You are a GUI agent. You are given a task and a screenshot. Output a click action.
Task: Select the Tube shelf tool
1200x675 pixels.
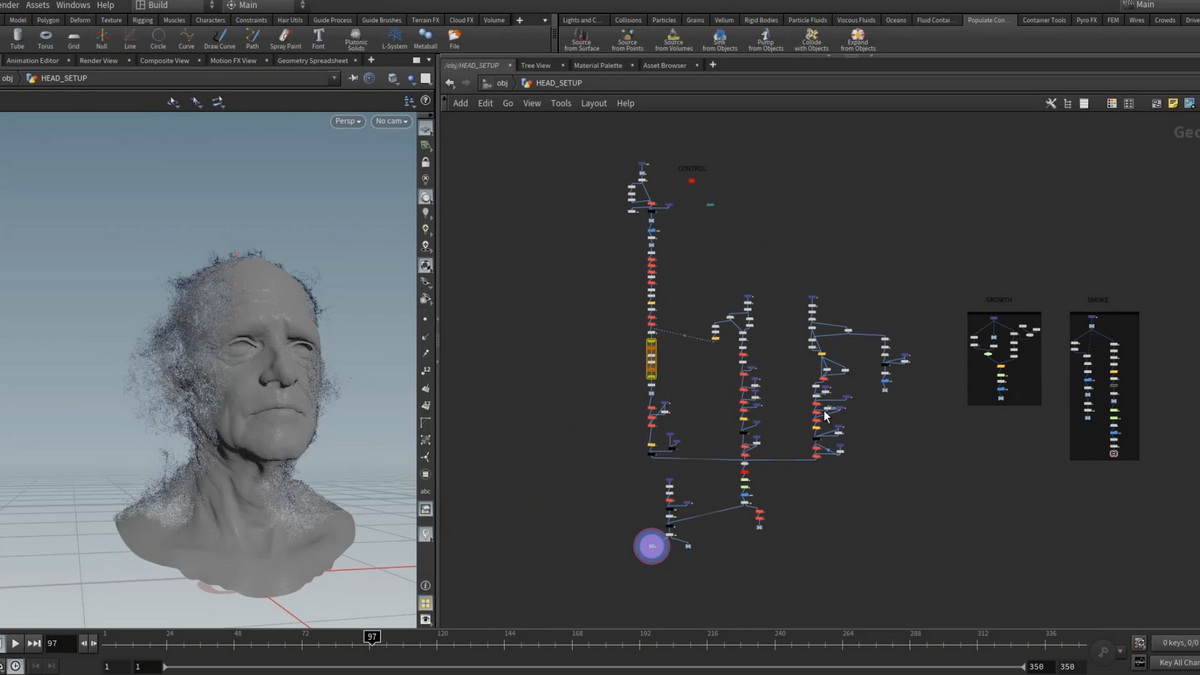click(17, 39)
